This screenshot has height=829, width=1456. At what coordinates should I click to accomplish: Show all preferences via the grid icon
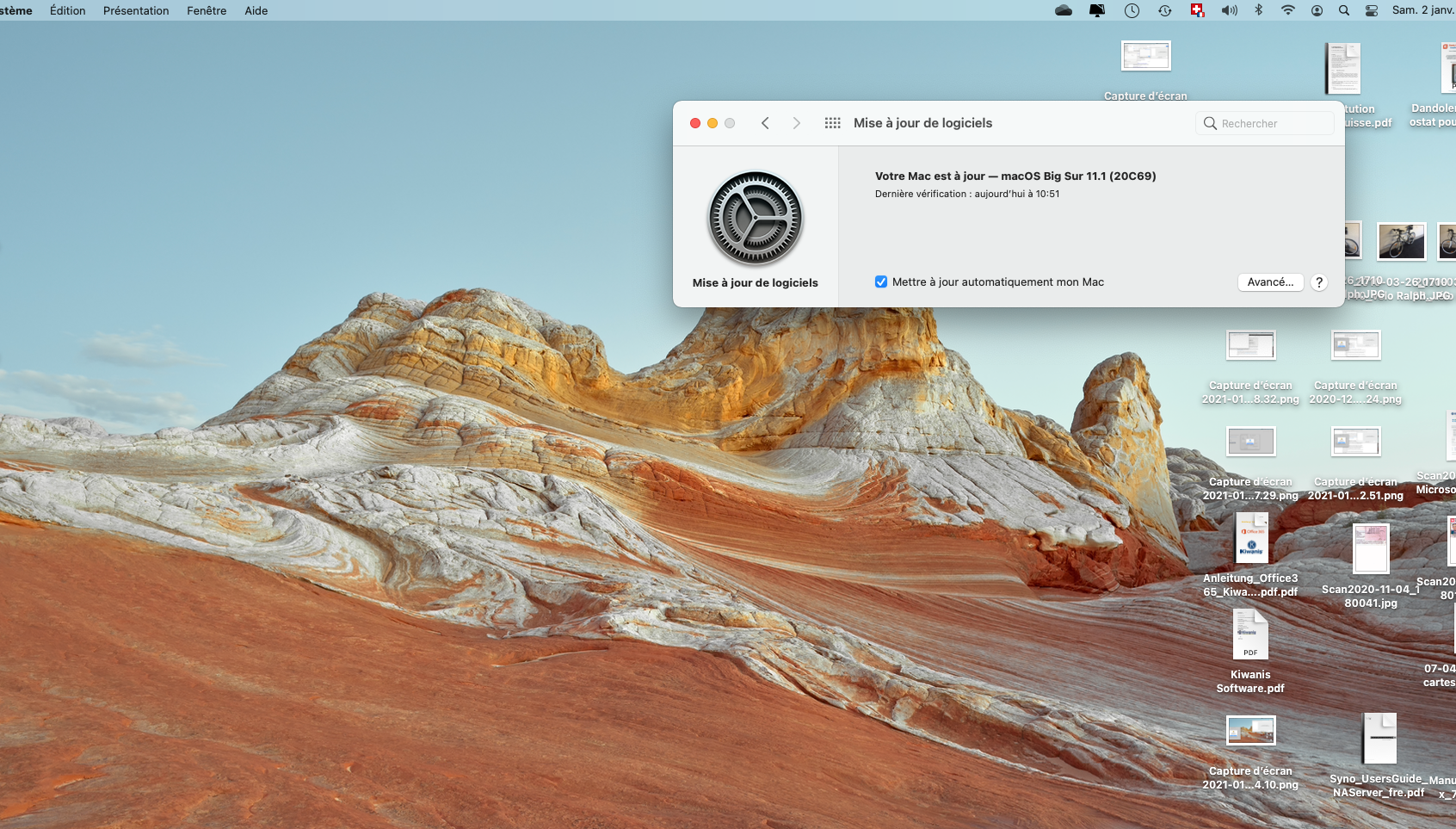[x=832, y=123]
